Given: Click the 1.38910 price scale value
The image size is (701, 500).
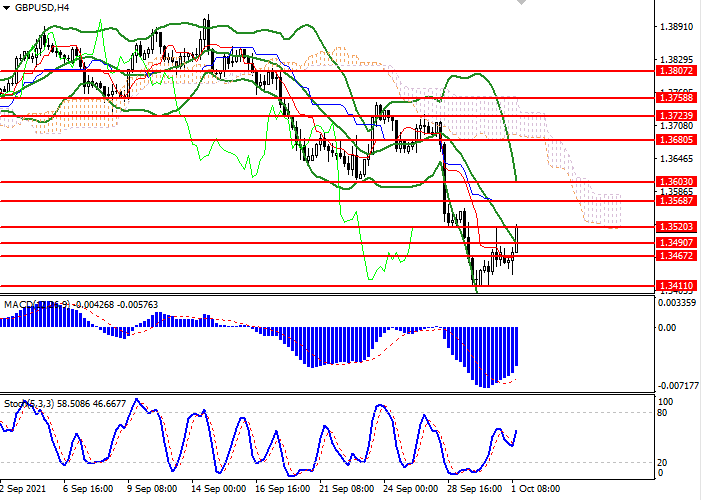Looking at the screenshot, I should (x=676, y=27).
